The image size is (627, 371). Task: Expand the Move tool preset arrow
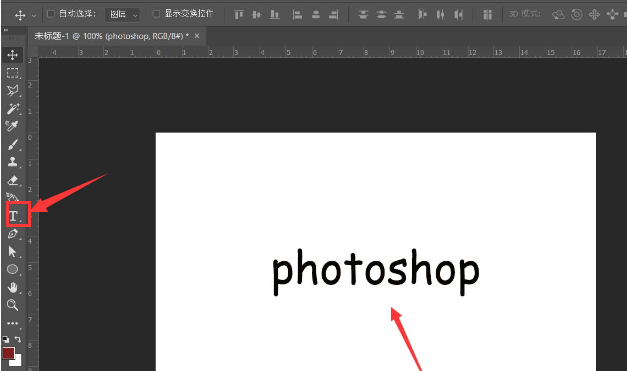click(x=34, y=16)
